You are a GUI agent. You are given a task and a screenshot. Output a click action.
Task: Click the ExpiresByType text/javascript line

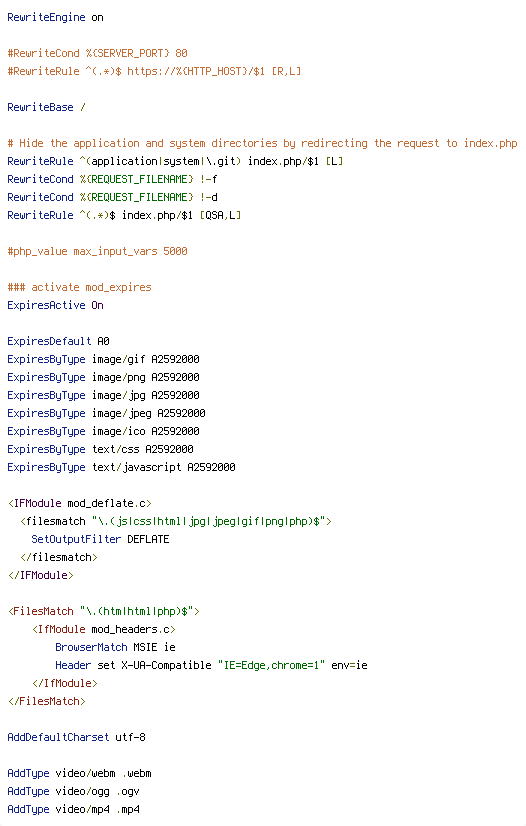(121, 467)
